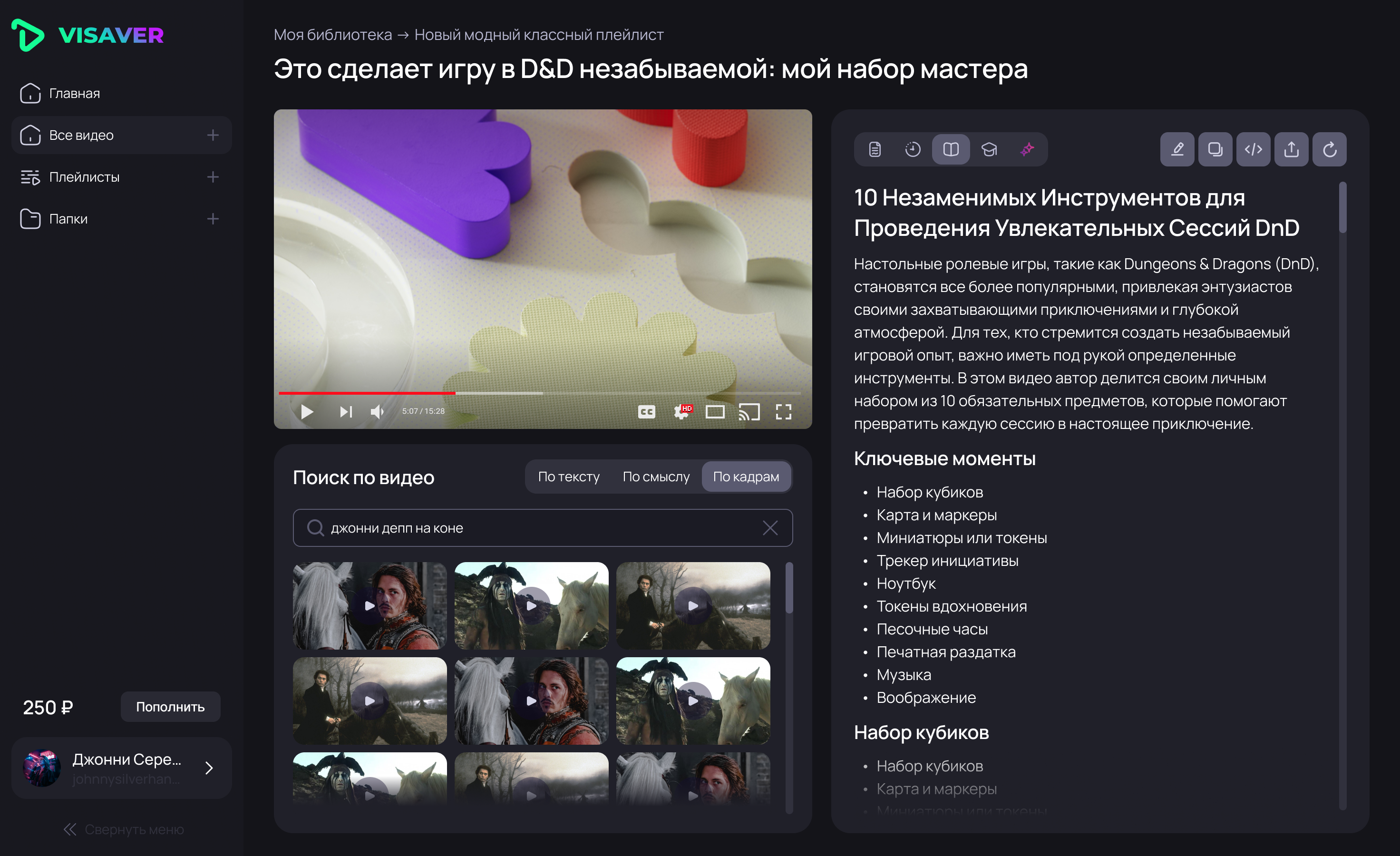Click the edit pencil icon in summary panel
The width and height of the screenshot is (1400, 856).
[1176, 149]
